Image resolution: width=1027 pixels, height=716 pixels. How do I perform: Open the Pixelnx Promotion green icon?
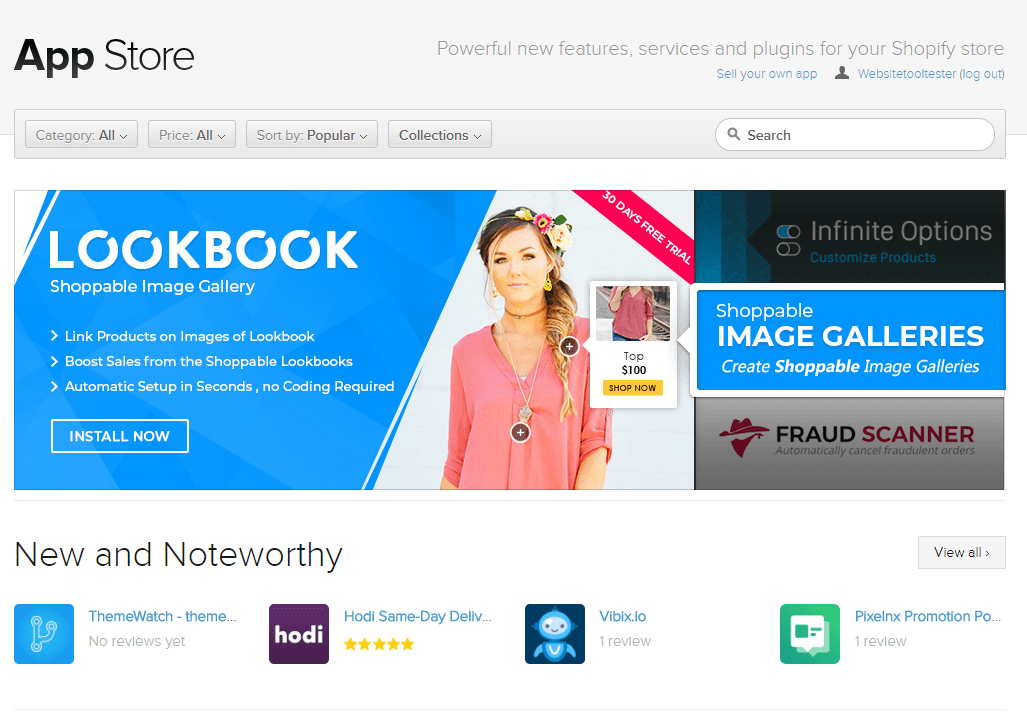pyautogui.click(x=810, y=633)
